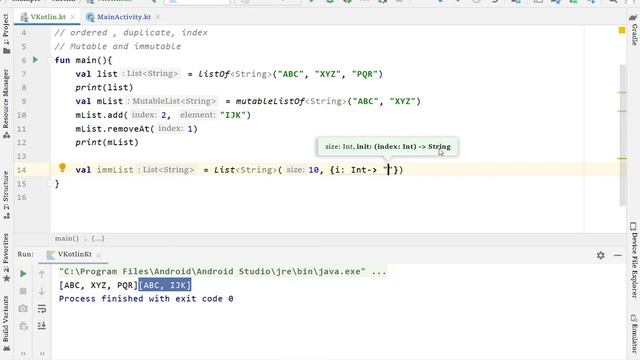Click the mutableListOf function call
Screen dimensions: 640x360
pos(270,101)
